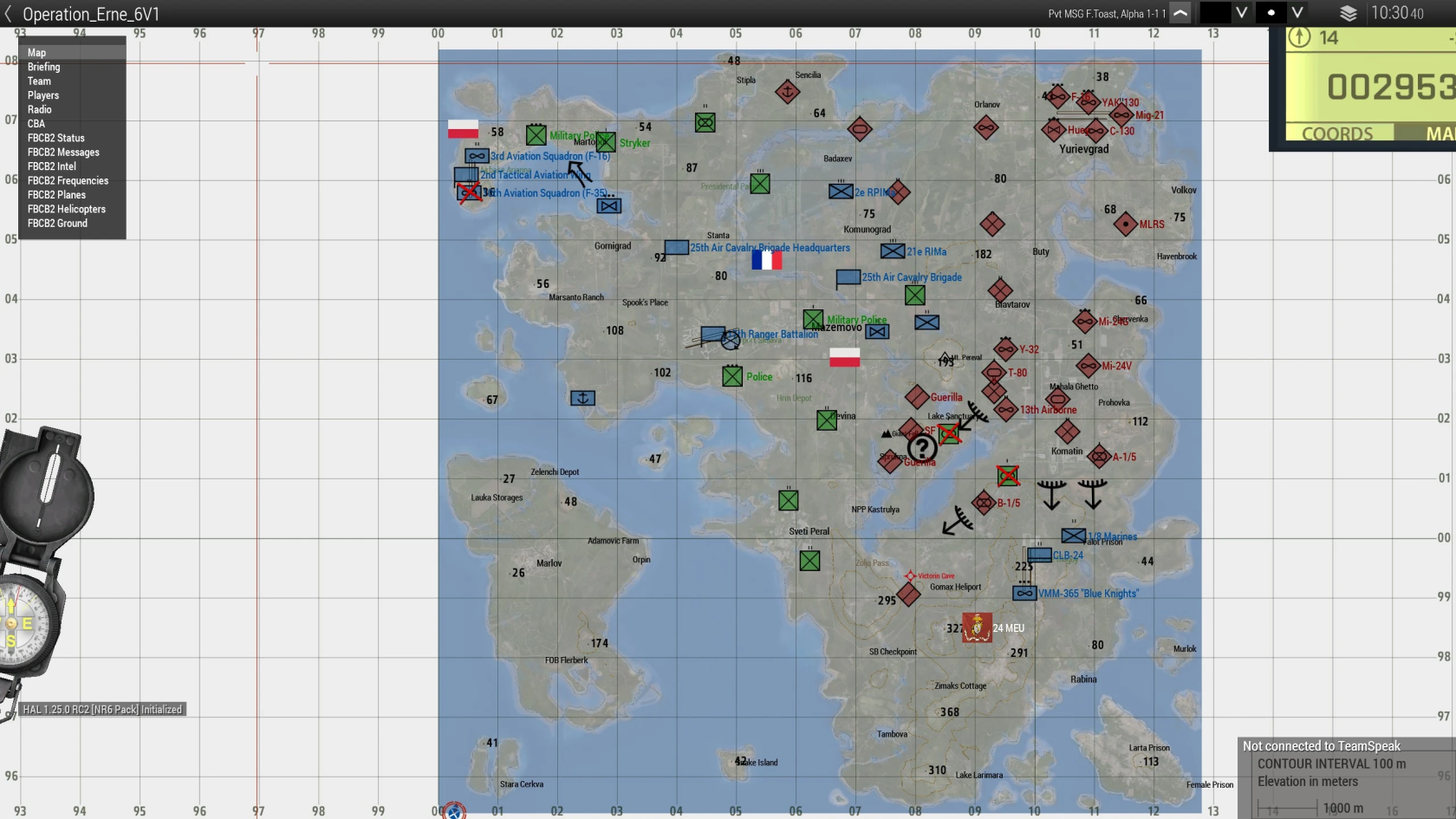The image size is (1456, 819).
Task: Open FBCB2 Helicopters
Action: (x=66, y=208)
